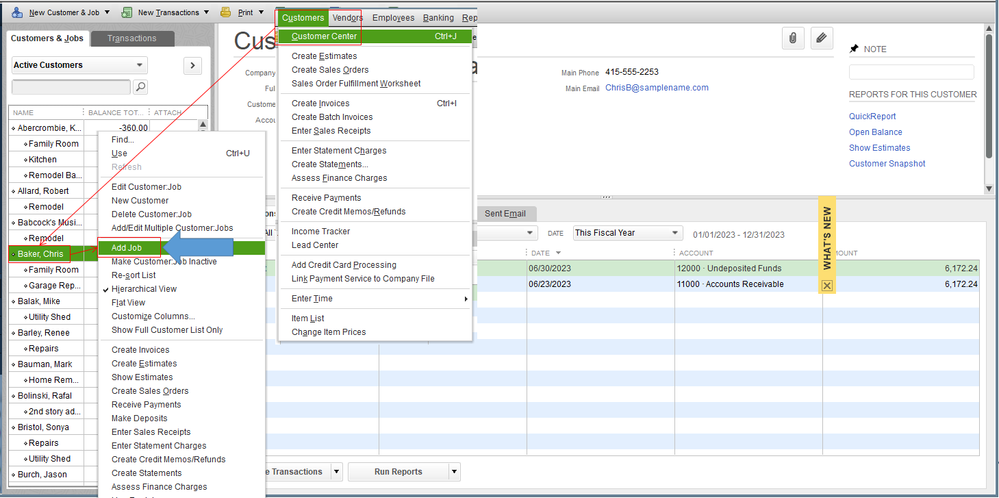The height and width of the screenshot is (498, 999).
Task: Expand the customer list pane arrow button
Action: [x=192, y=65]
